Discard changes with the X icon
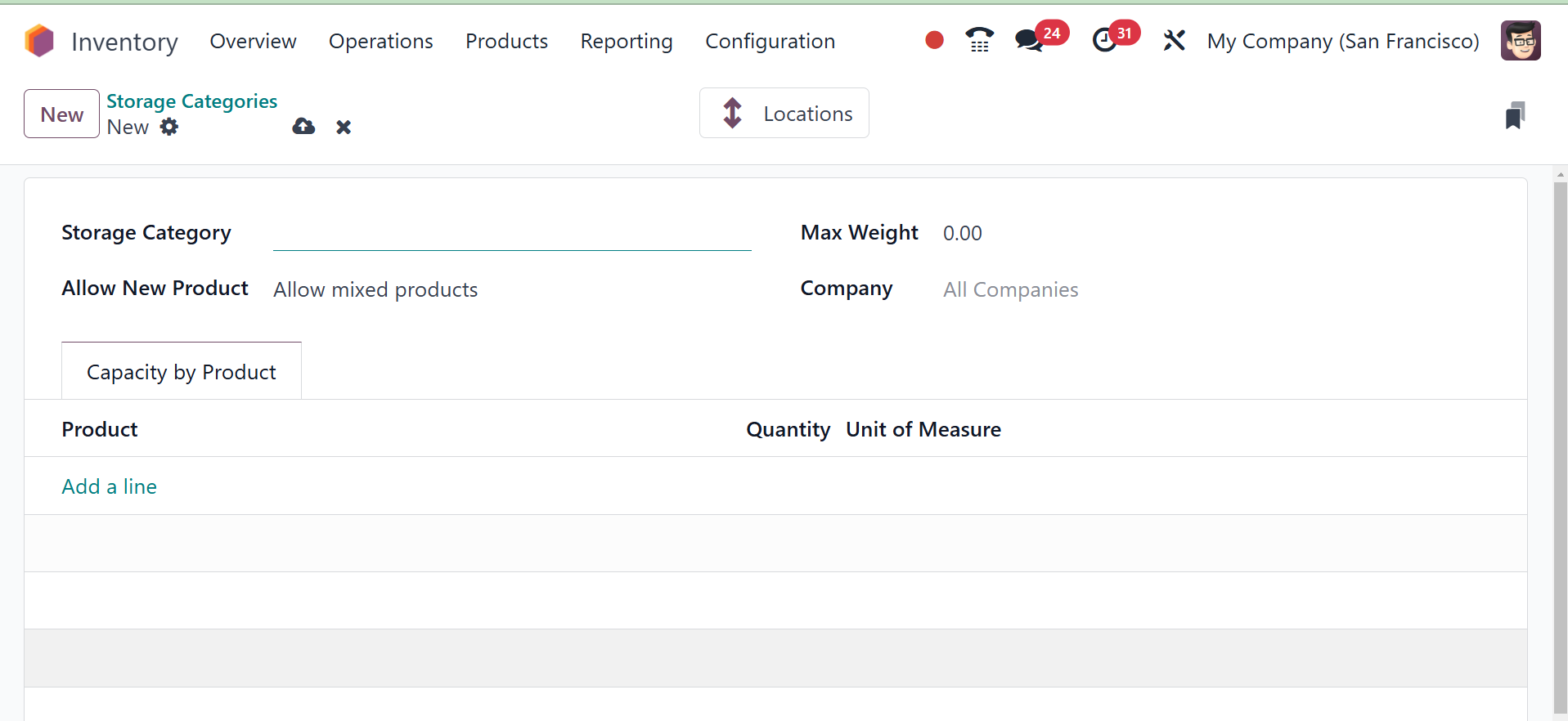This screenshot has height=721, width=1568. (x=344, y=127)
